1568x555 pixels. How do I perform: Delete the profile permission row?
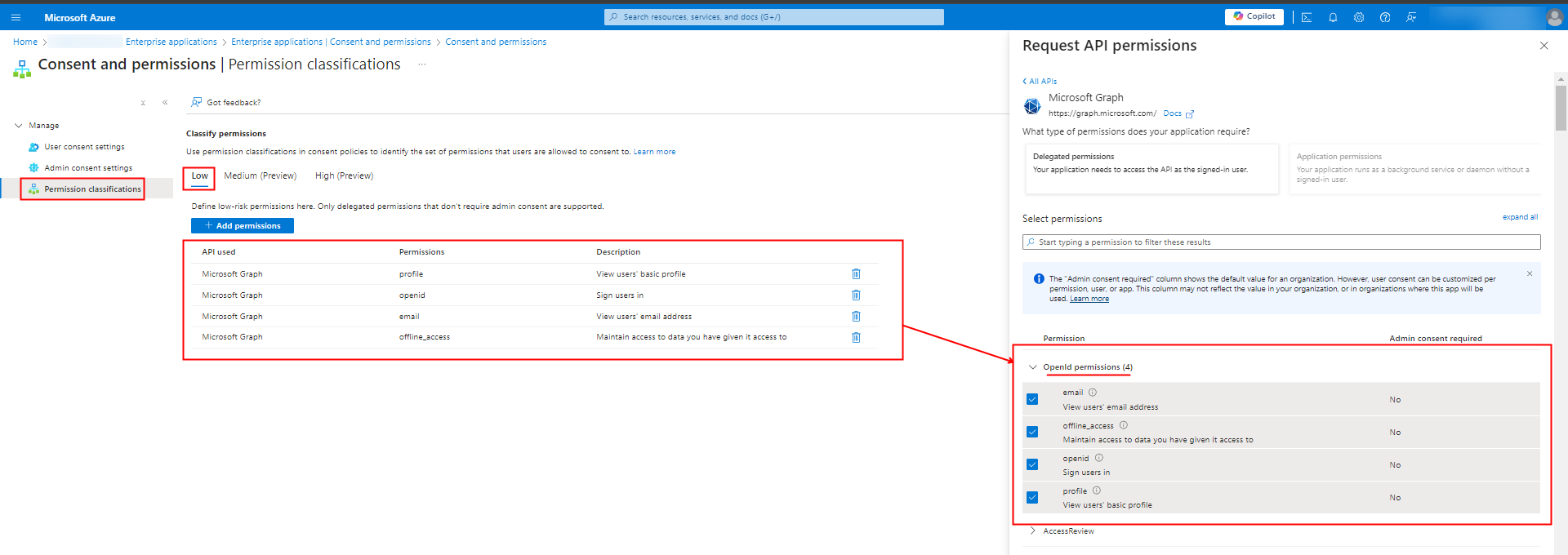click(x=856, y=274)
